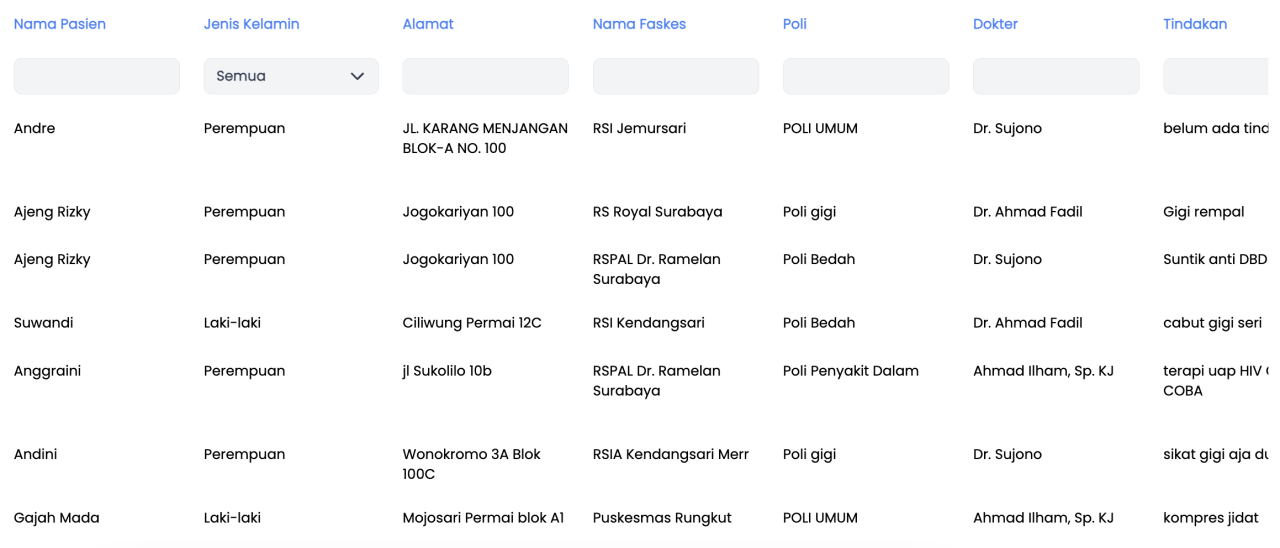The height and width of the screenshot is (548, 1280).
Task: Click the Tindakan column header
Action: tap(1195, 24)
